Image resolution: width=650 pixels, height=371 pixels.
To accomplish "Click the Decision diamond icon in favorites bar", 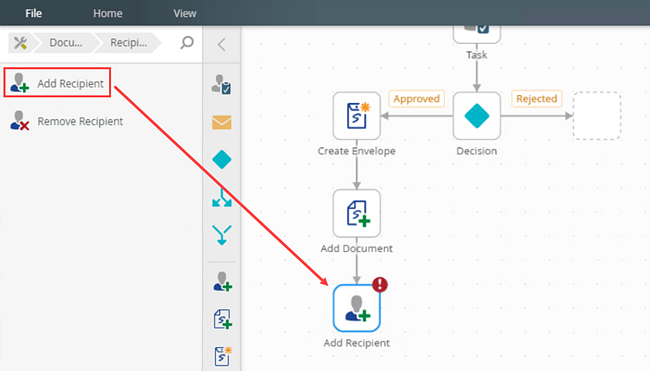I will [x=222, y=160].
